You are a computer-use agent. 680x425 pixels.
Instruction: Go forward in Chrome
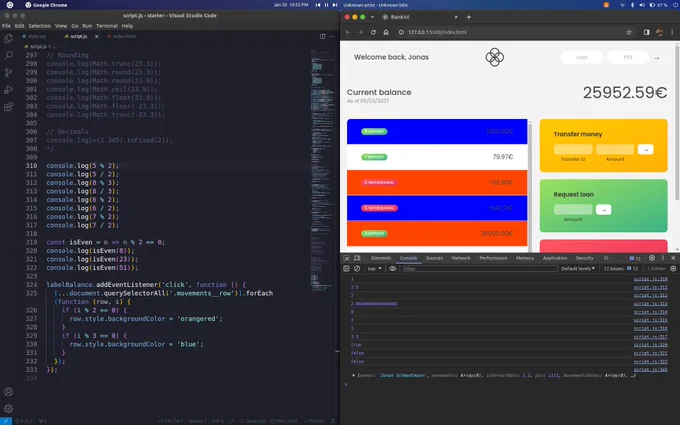pos(360,32)
